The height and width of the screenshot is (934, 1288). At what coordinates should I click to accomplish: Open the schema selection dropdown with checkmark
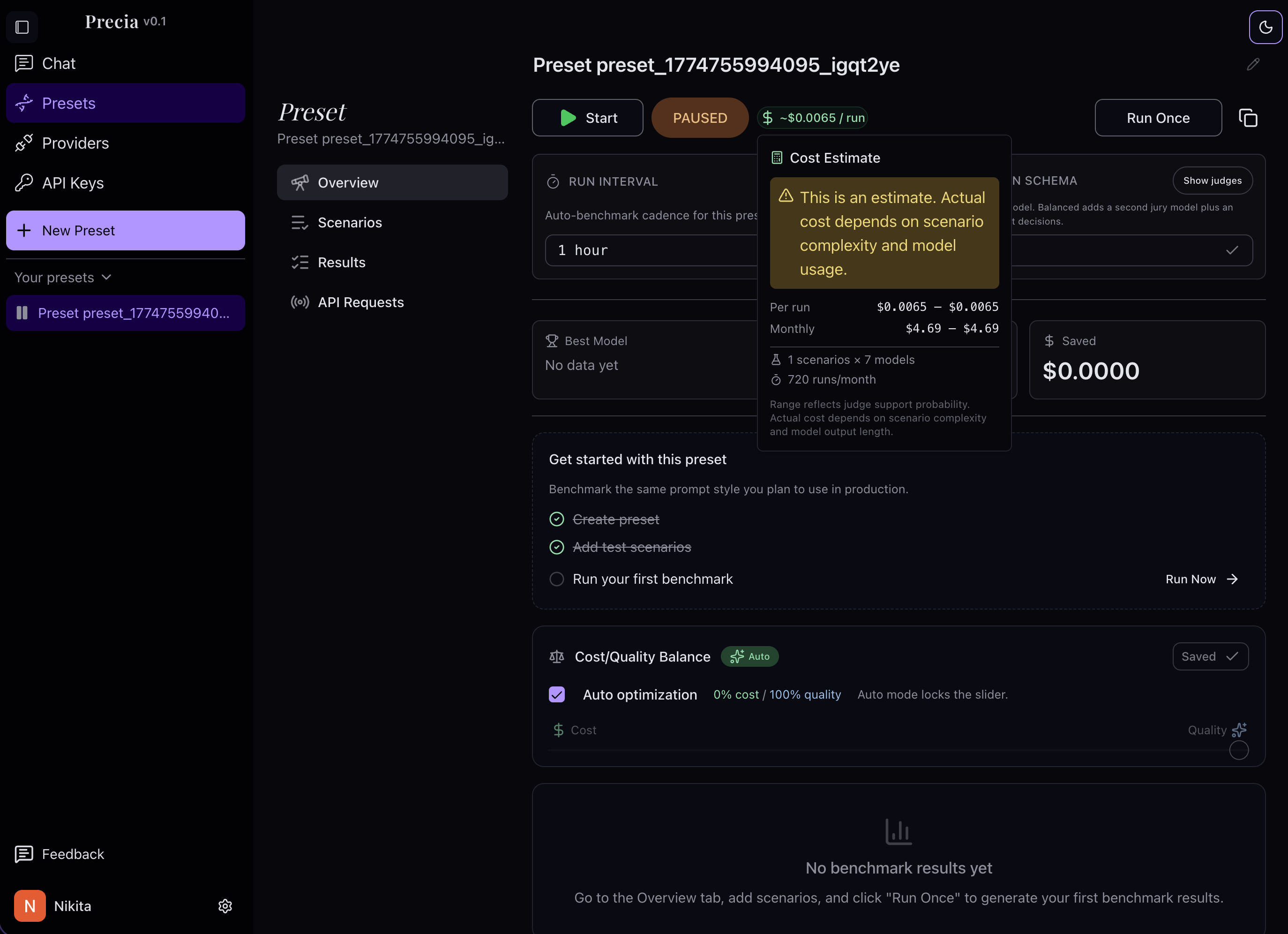click(1130, 250)
